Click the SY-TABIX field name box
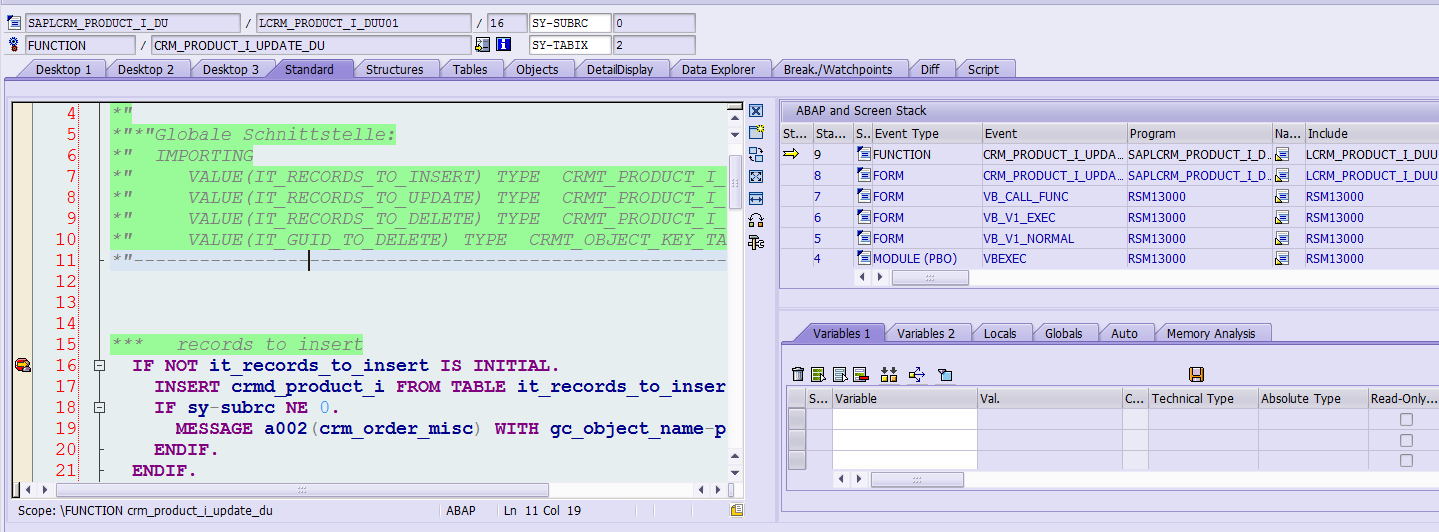Image resolution: width=1439 pixels, height=532 pixels. pos(569,45)
